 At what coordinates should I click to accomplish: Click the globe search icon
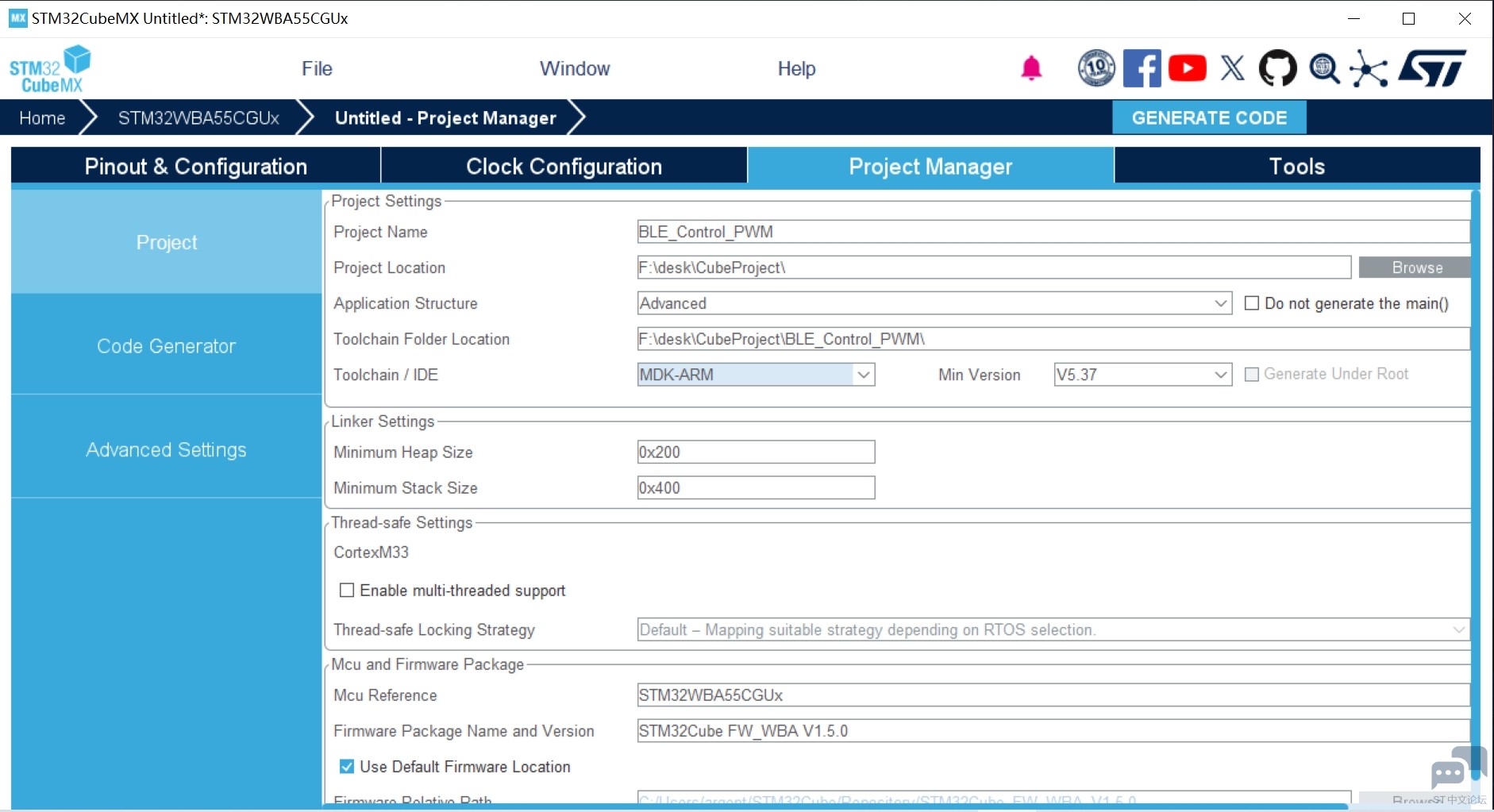click(1324, 68)
